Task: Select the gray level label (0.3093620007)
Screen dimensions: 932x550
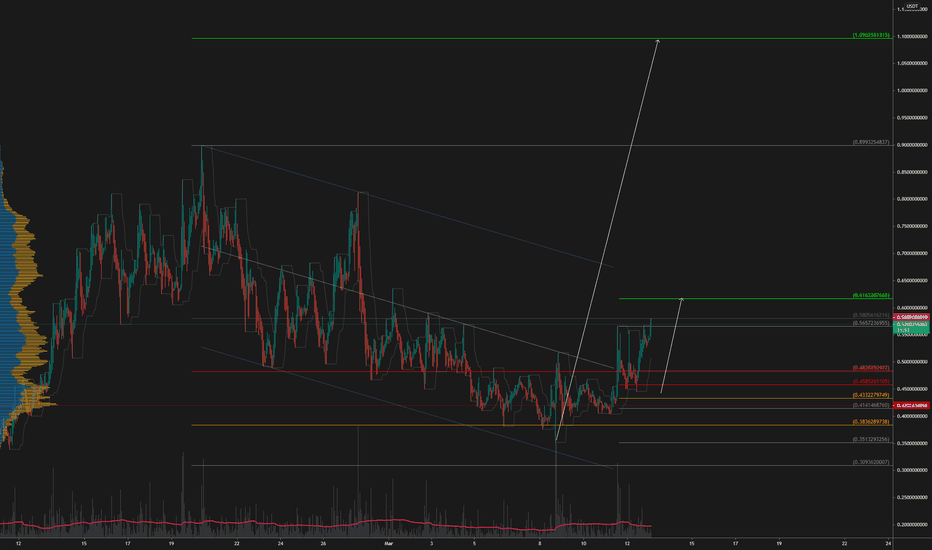Action: pyautogui.click(x=871, y=462)
